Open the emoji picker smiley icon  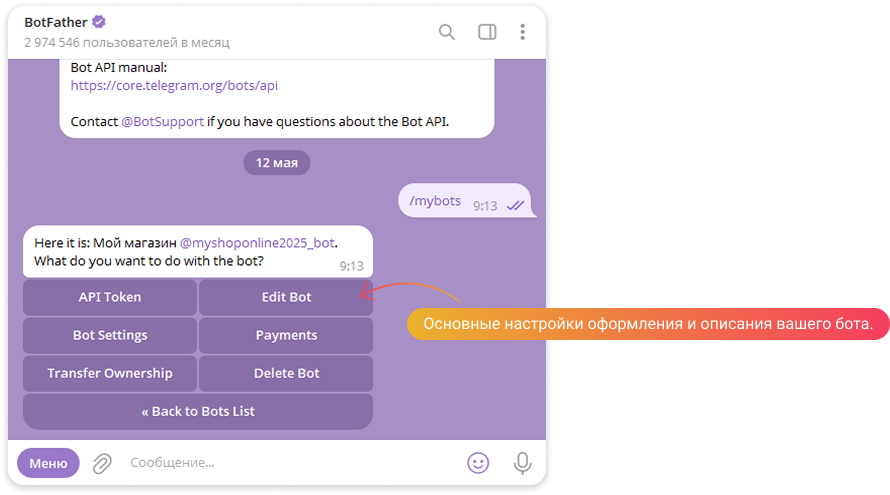click(479, 463)
